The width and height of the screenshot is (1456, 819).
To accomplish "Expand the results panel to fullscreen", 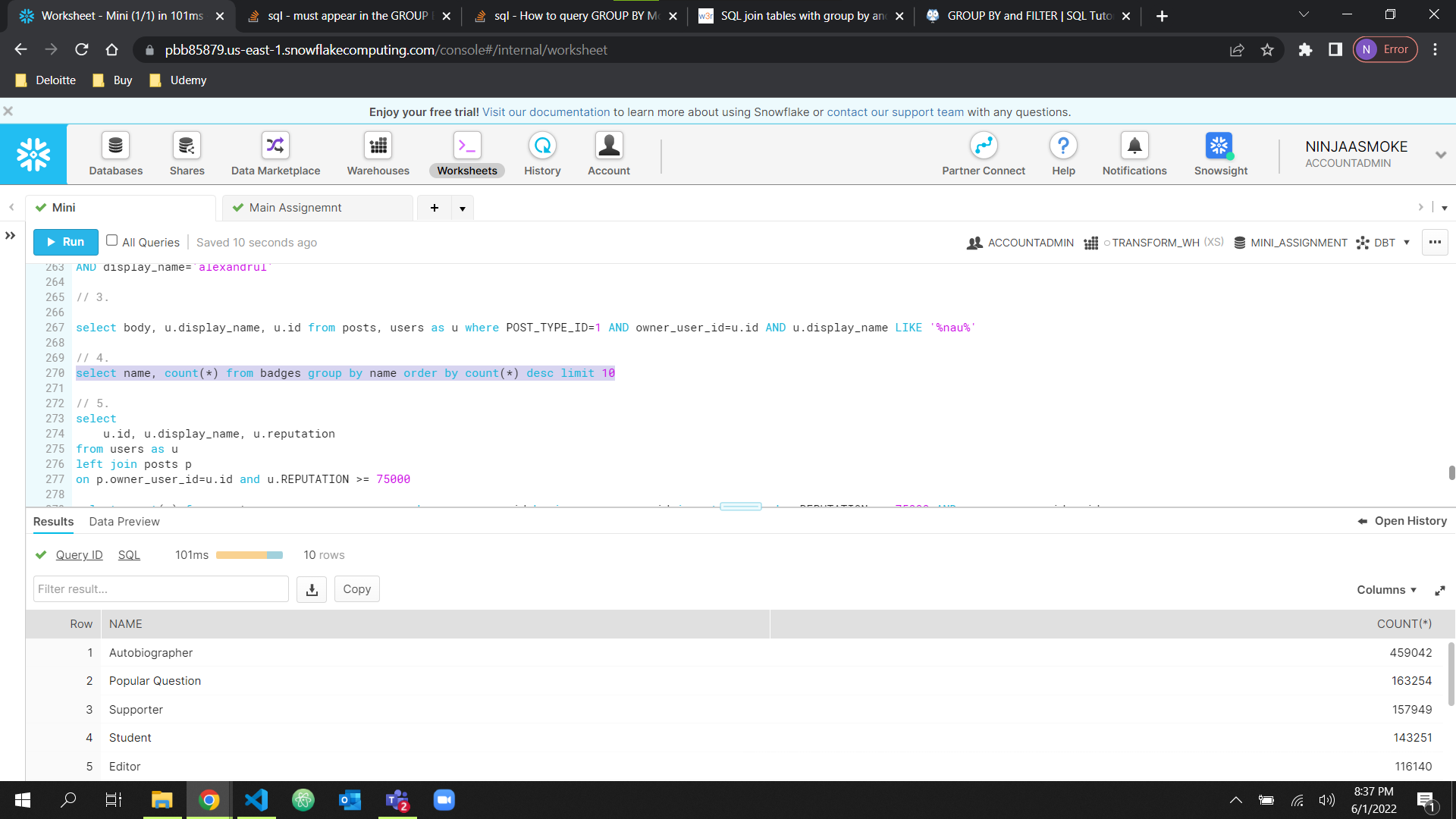I will tap(1440, 590).
